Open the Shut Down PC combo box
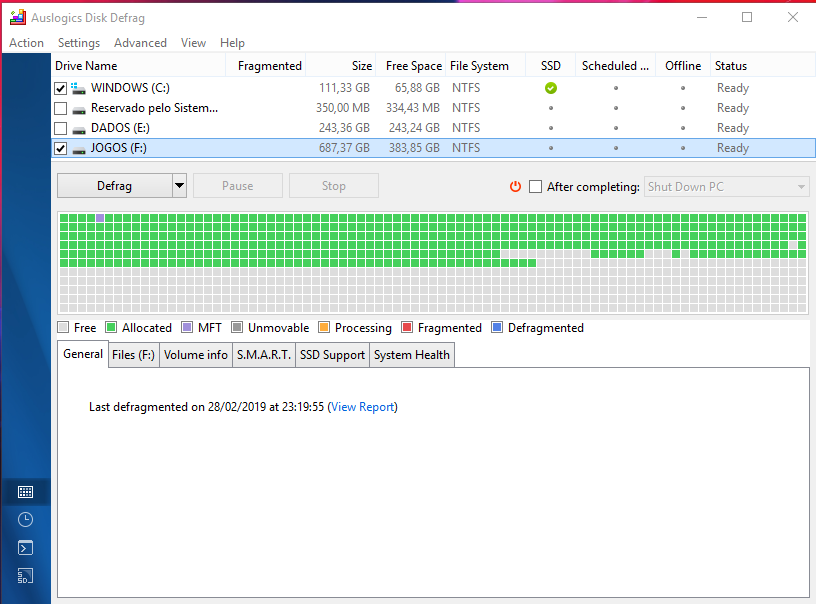The height and width of the screenshot is (604, 816). click(726, 187)
